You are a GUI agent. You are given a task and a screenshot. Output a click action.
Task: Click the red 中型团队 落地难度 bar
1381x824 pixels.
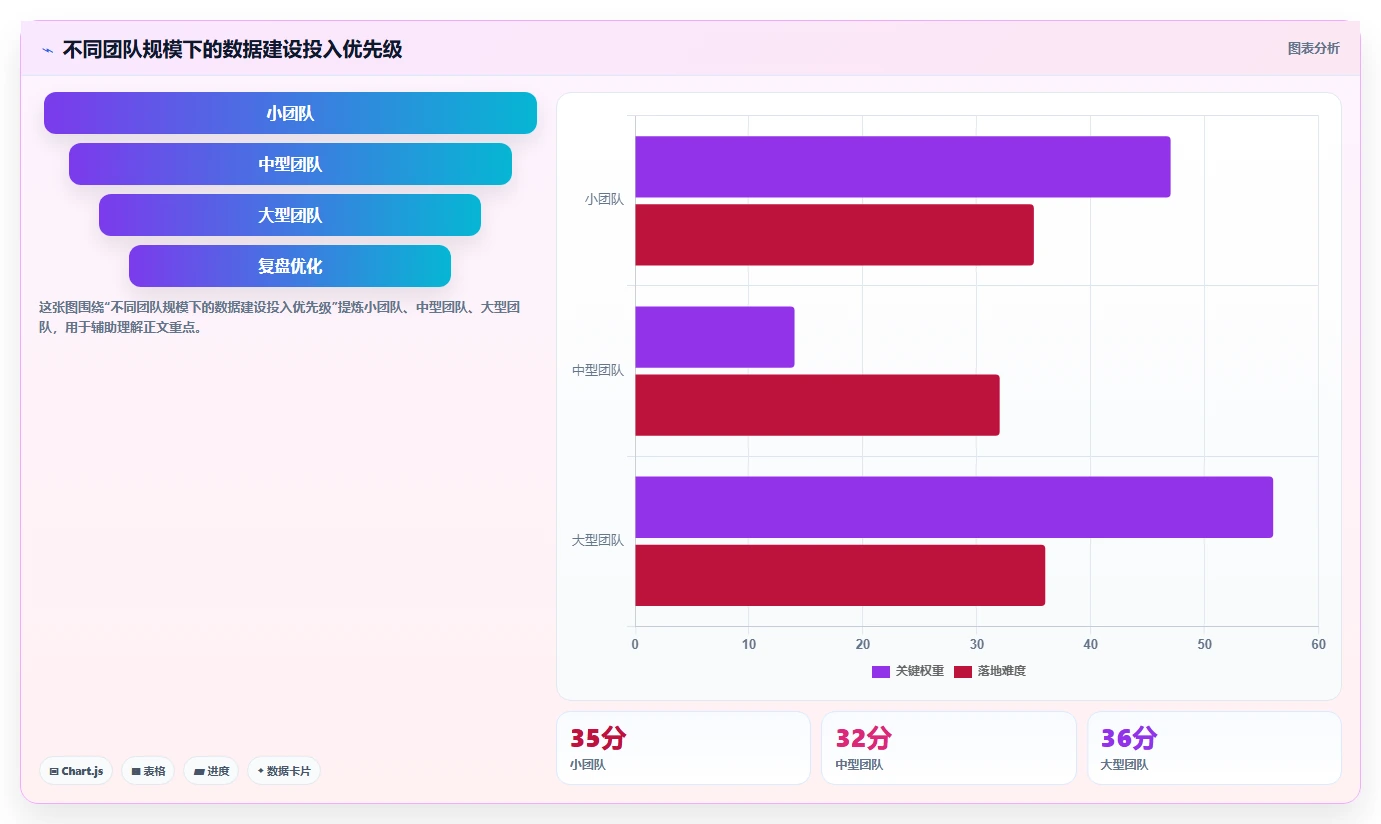(817, 405)
